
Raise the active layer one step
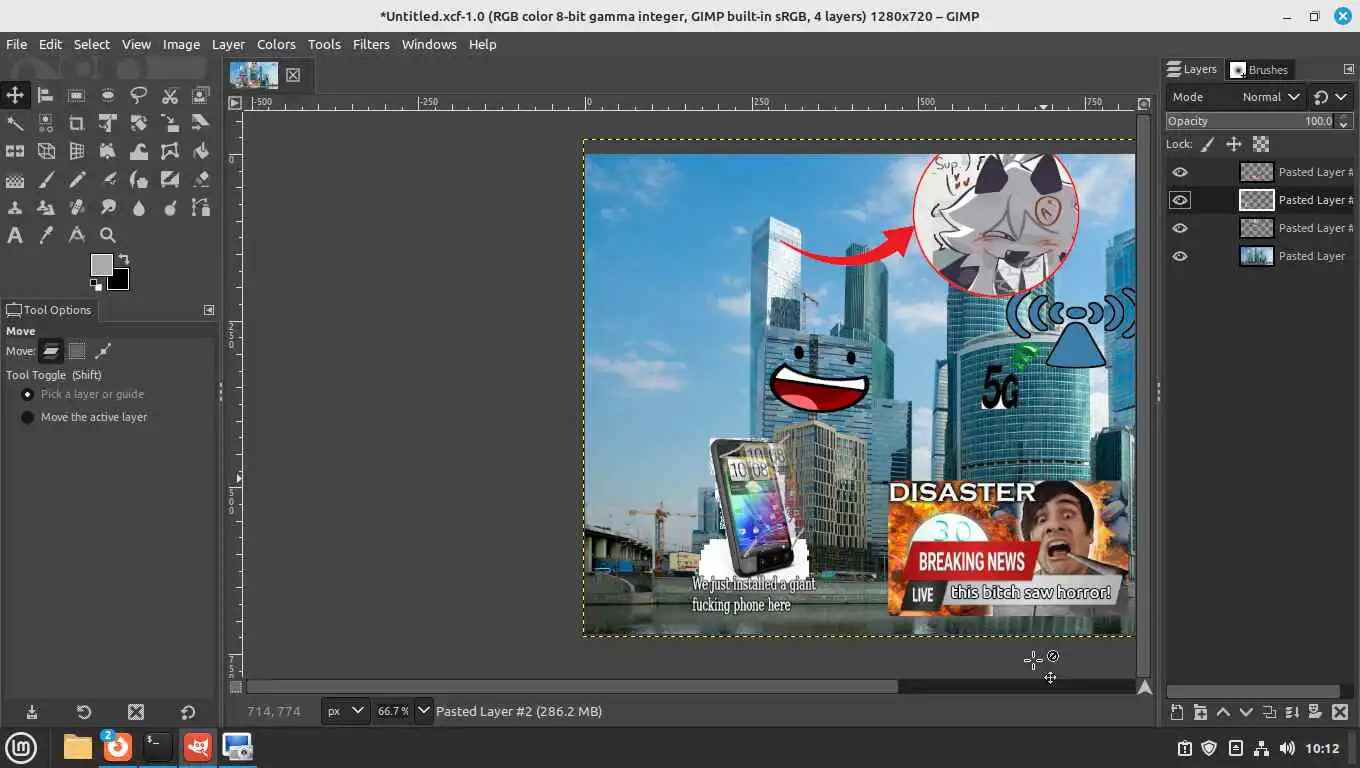tap(1223, 712)
